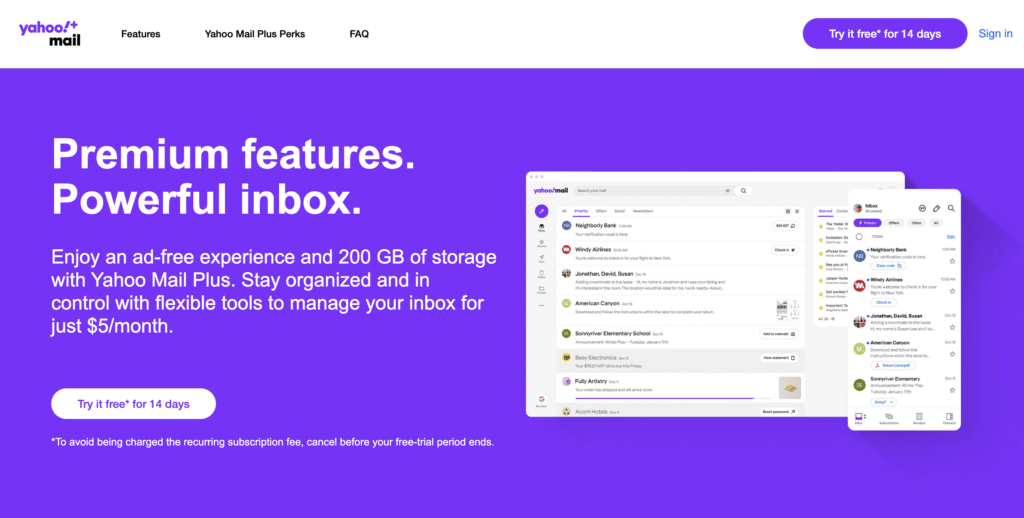Open the Return-Label.pdf attachment chip
Screen dimensions: 1024x518
coord(893,365)
